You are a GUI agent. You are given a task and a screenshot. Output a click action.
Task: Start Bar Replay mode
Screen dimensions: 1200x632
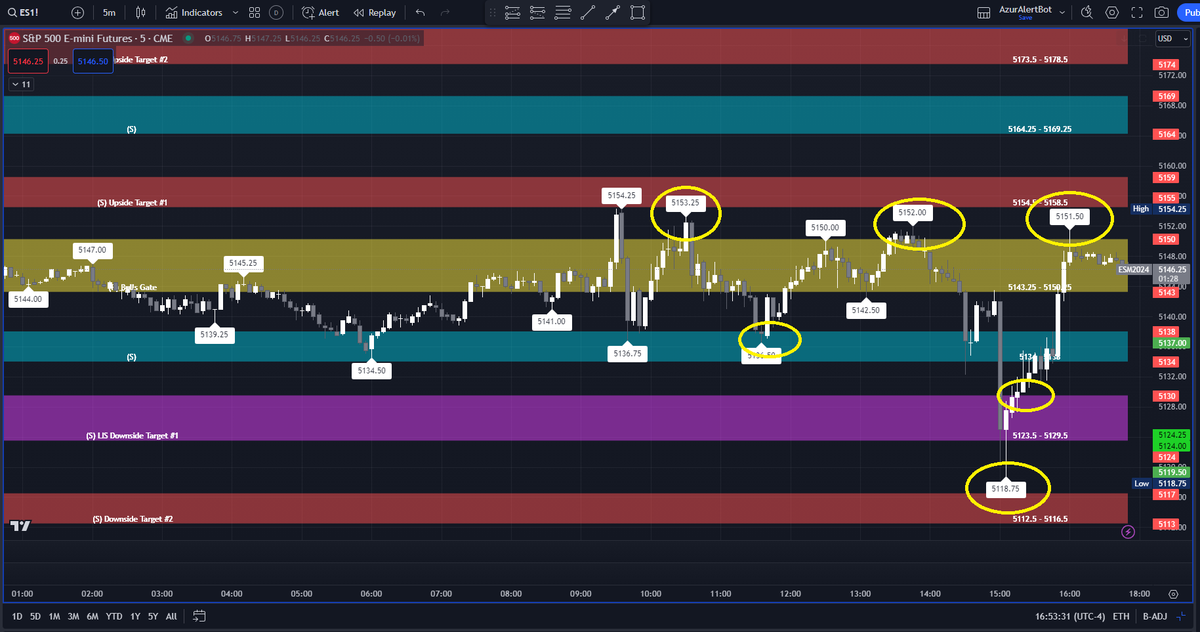coord(375,13)
